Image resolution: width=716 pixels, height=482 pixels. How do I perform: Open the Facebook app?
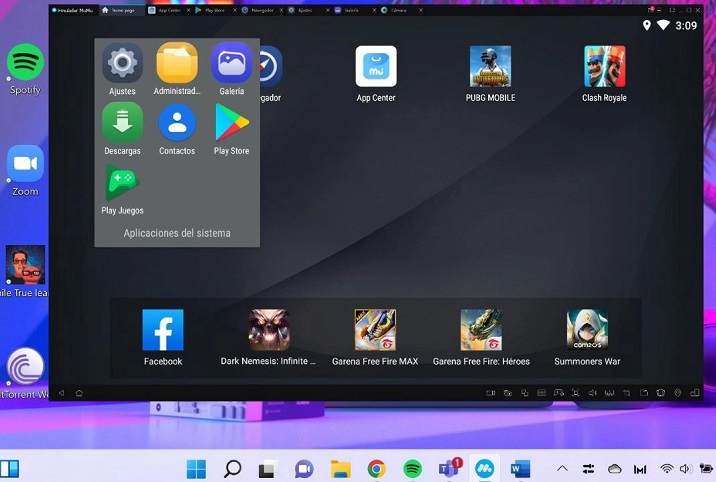pyautogui.click(x=163, y=337)
